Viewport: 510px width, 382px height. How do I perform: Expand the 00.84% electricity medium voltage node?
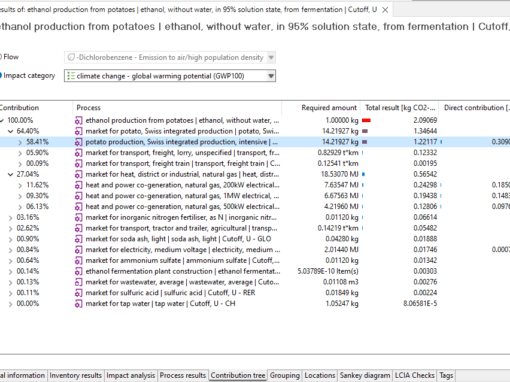pos(10,250)
